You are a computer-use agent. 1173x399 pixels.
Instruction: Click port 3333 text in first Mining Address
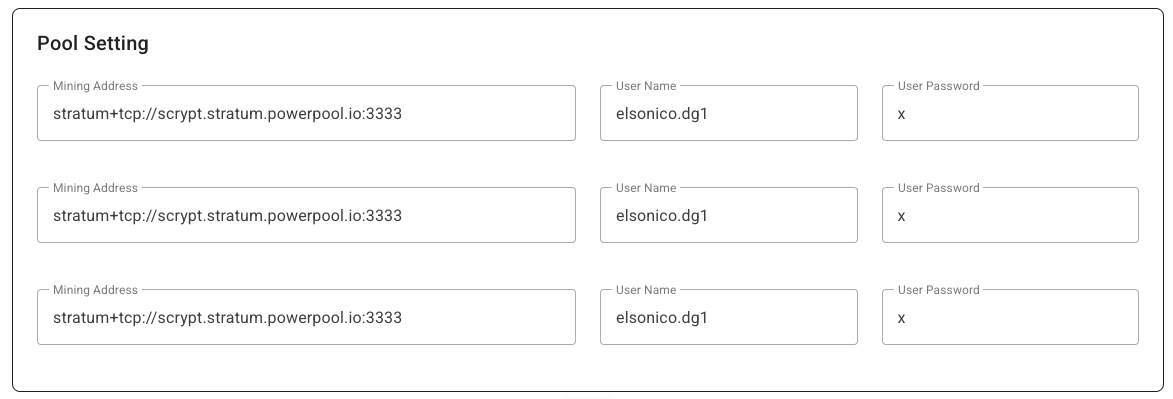pyautogui.click(x=386, y=114)
